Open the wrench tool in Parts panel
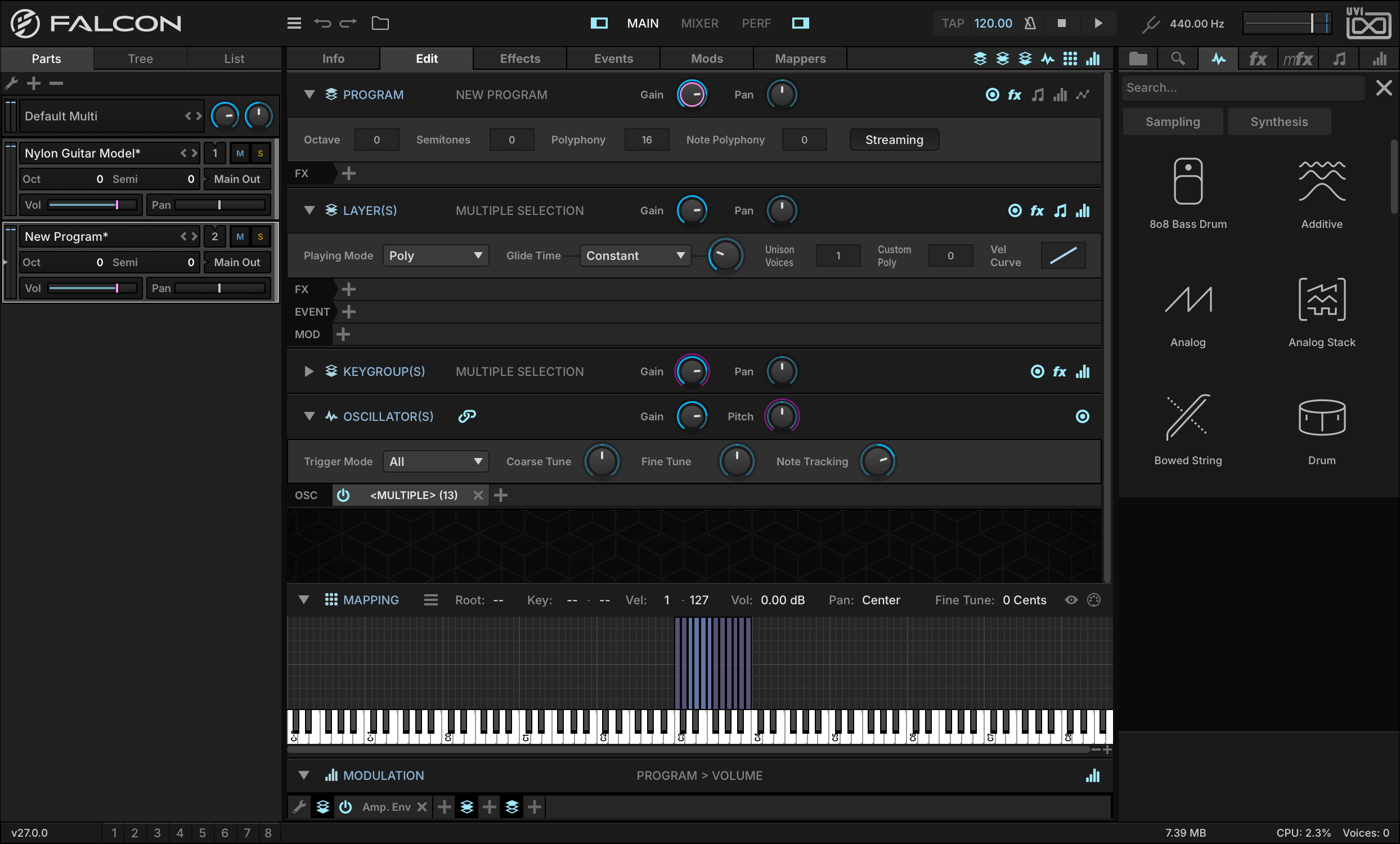Image resolution: width=1400 pixels, height=844 pixels. point(11,83)
